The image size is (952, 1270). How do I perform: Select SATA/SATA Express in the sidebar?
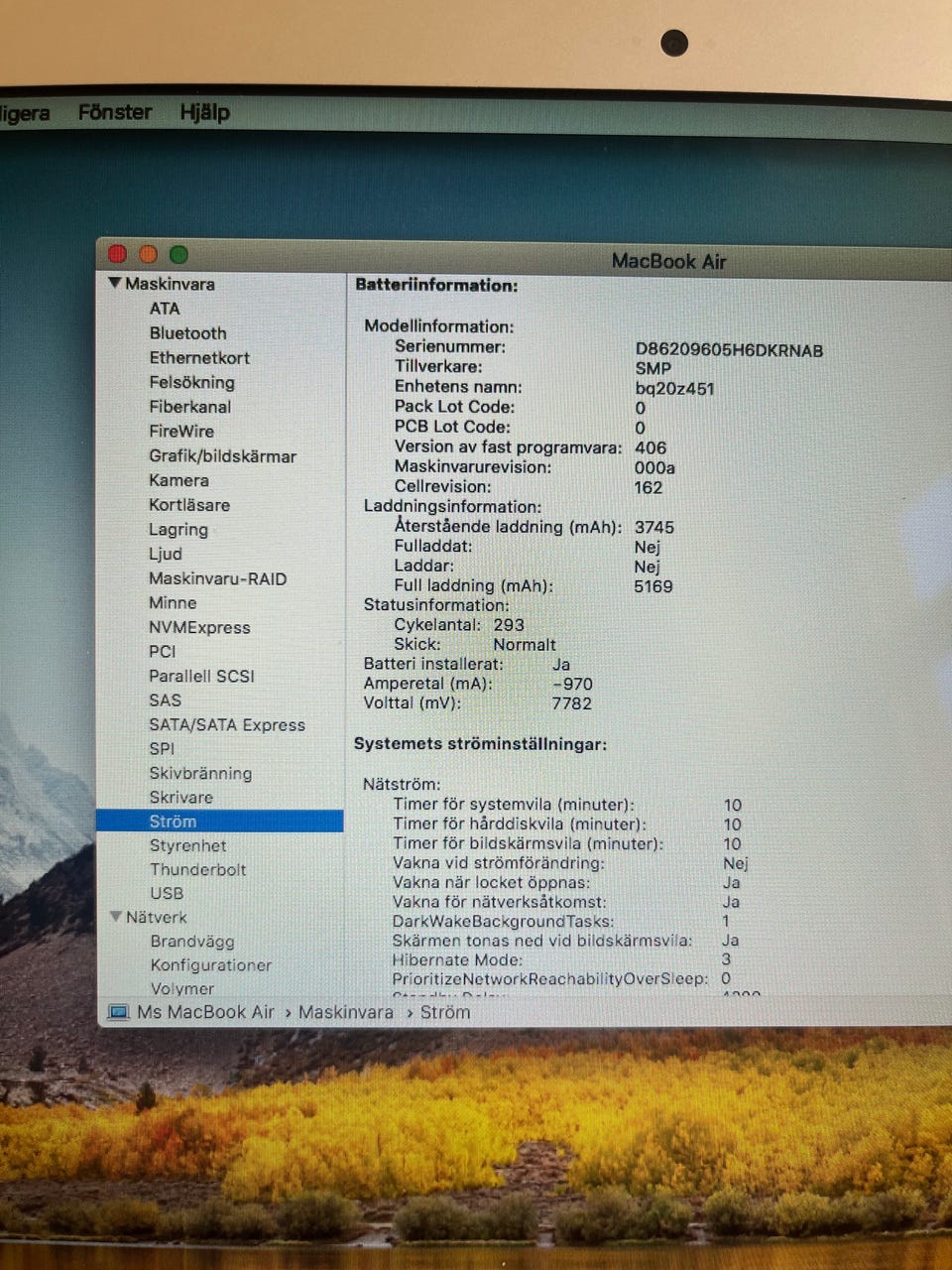coord(227,724)
